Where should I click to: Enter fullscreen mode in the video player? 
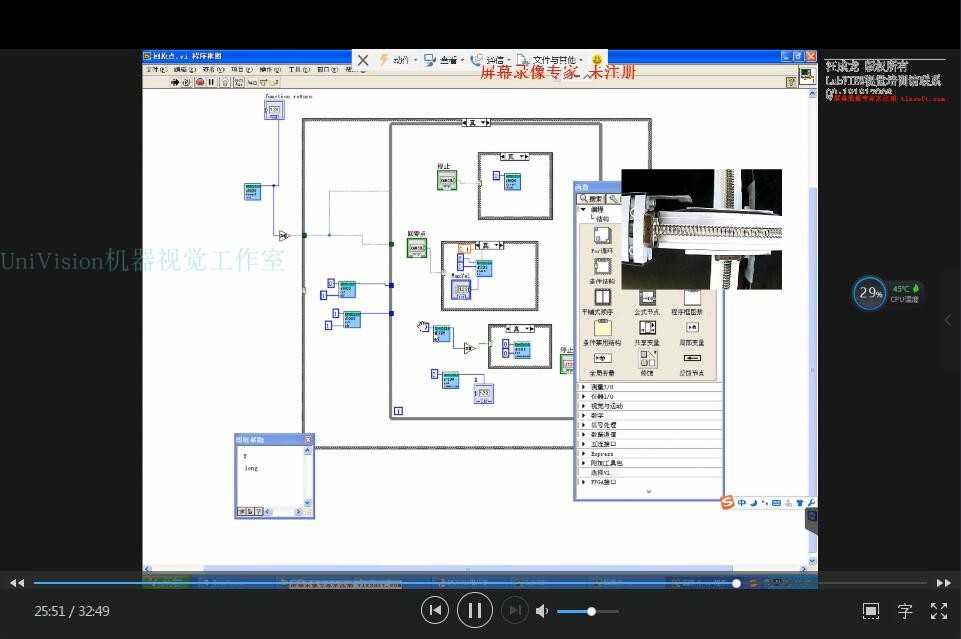[x=938, y=611]
